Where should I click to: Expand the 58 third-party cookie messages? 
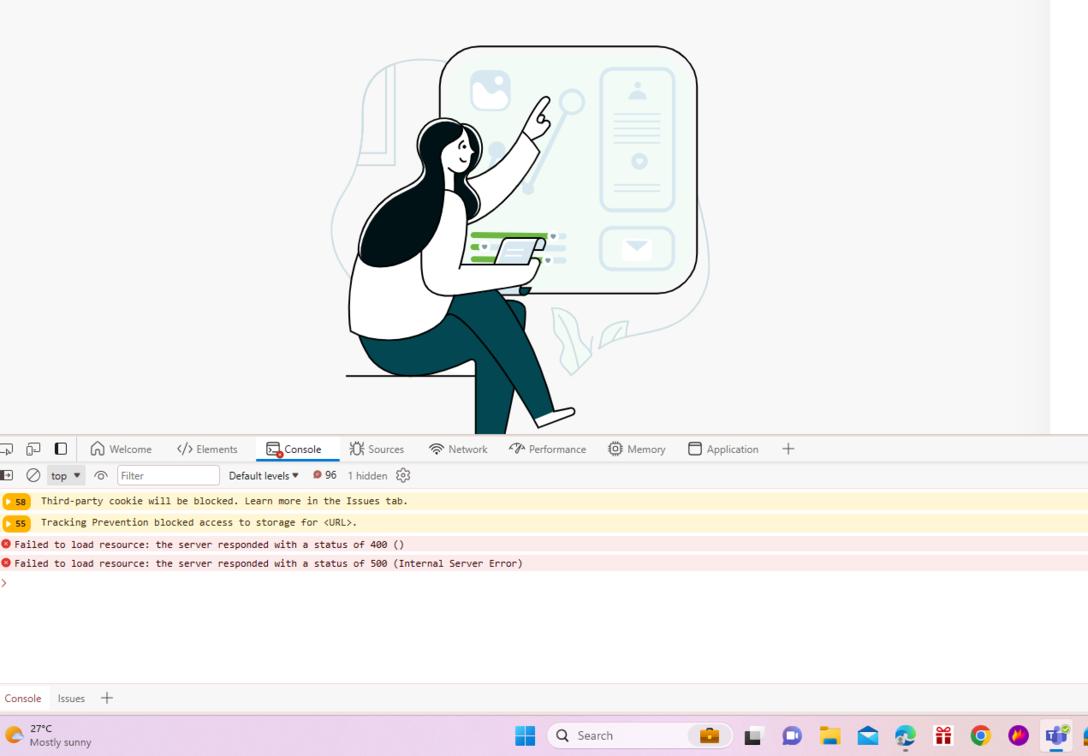pos(16,502)
